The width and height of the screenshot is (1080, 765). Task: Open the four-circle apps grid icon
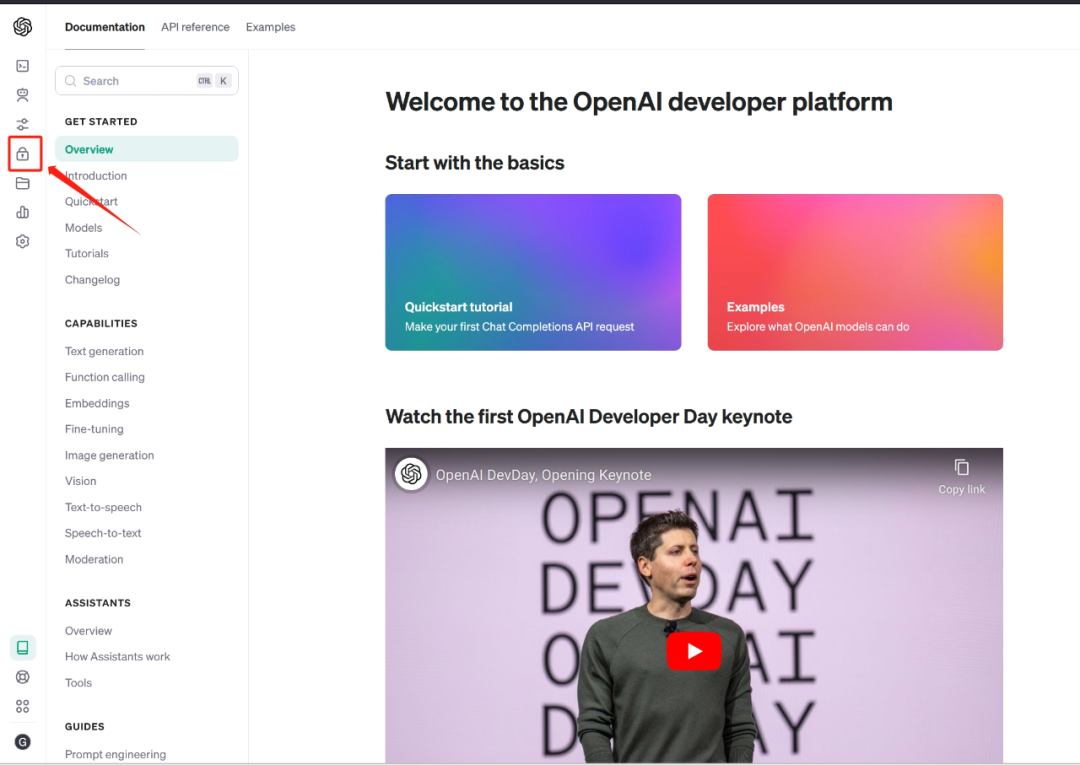(22, 707)
